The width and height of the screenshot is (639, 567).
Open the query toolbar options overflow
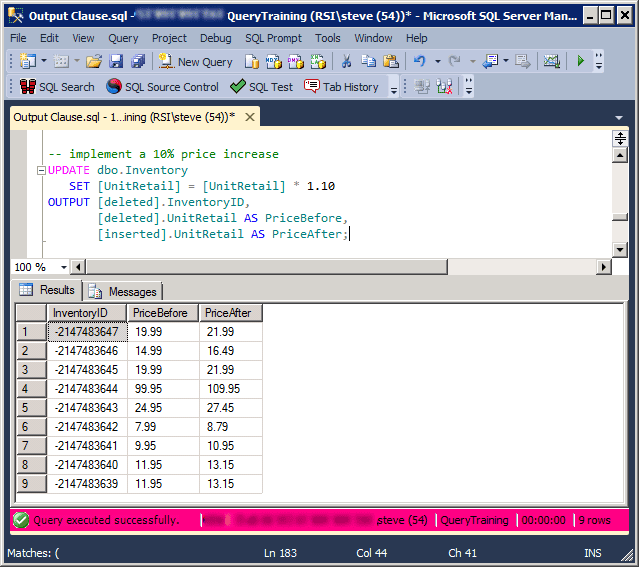pyautogui.click(x=469, y=87)
